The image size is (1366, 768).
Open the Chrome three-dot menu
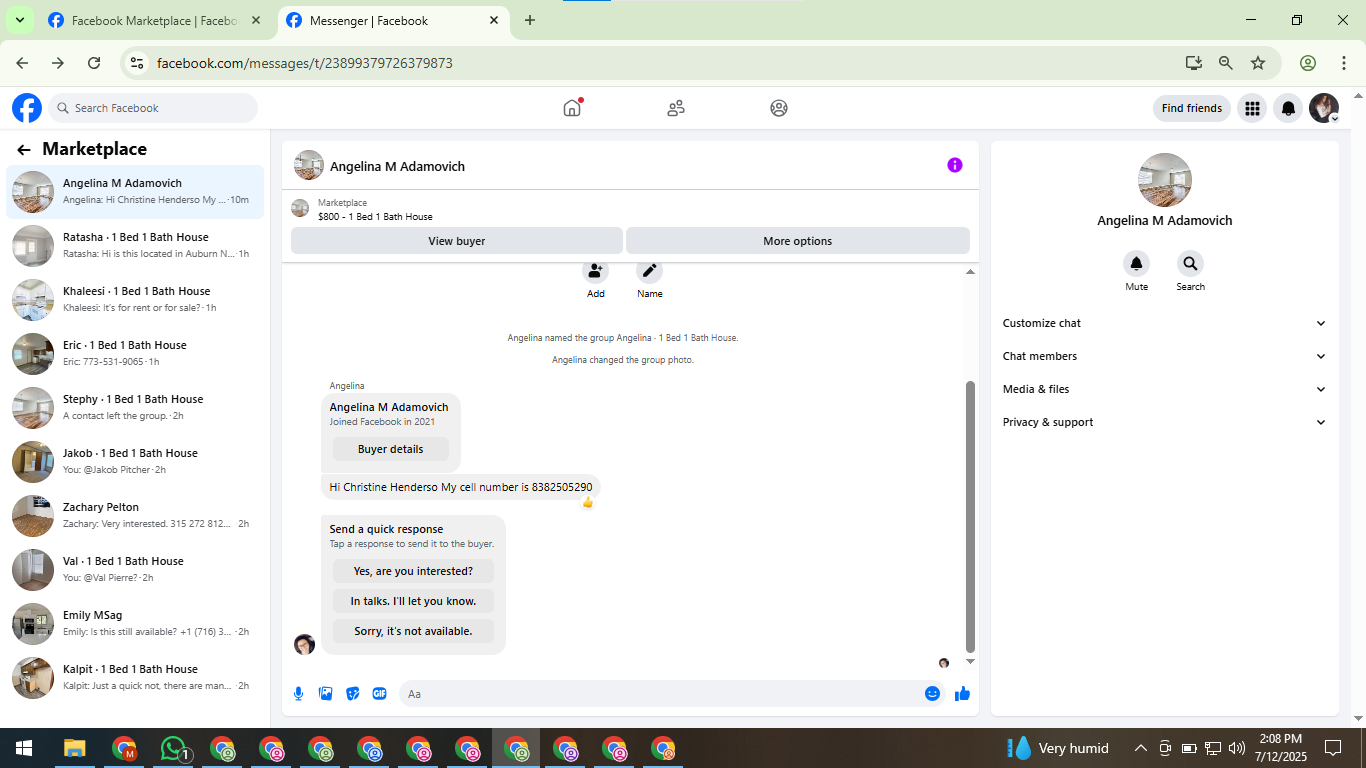pyautogui.click(x=1343, y=63)
